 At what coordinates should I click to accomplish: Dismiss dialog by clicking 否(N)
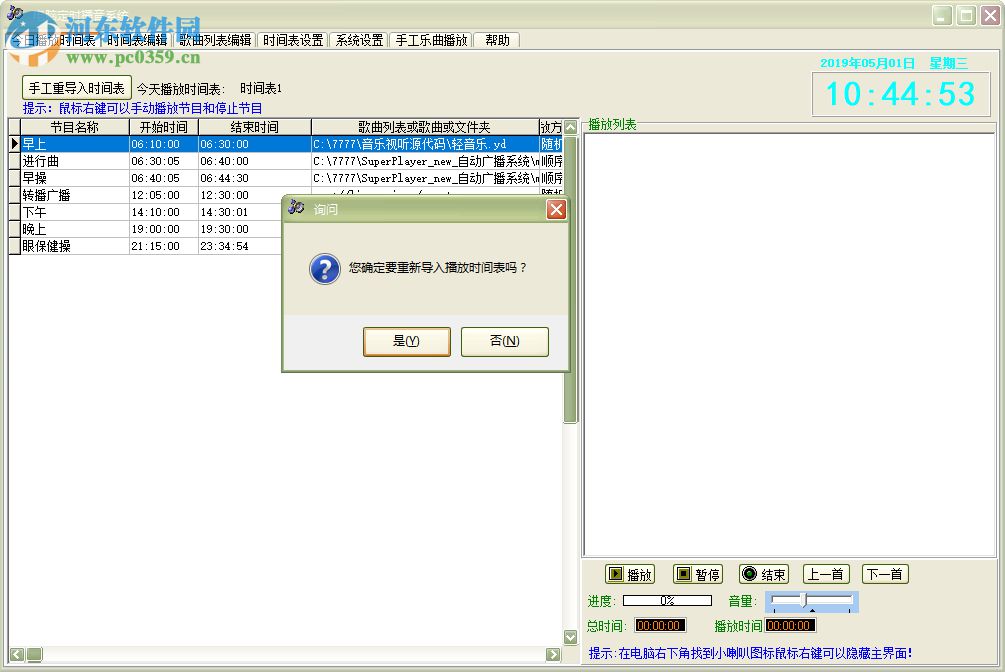(x=504, y=341)
